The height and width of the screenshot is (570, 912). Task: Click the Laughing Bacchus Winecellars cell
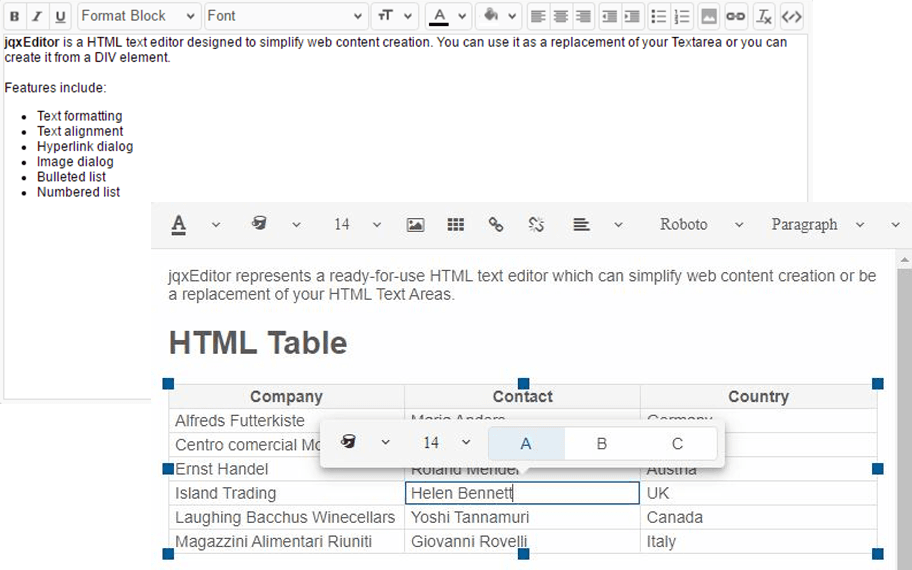pyautogui.click(x=286, y=518)
